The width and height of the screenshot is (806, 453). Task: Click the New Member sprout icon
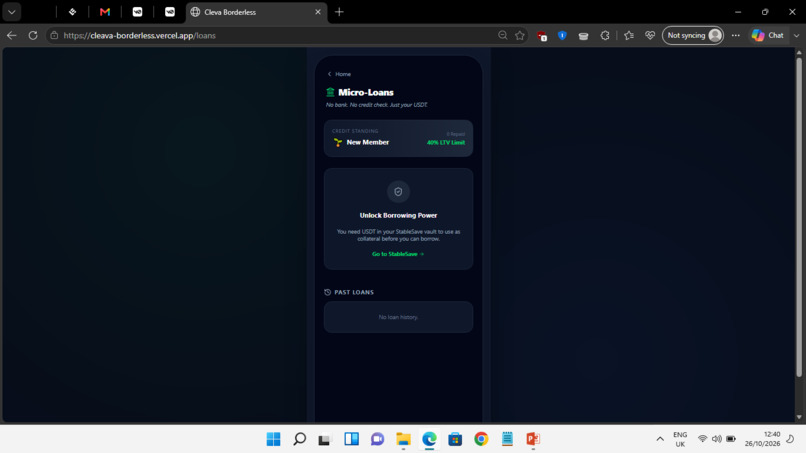[338, 142]
